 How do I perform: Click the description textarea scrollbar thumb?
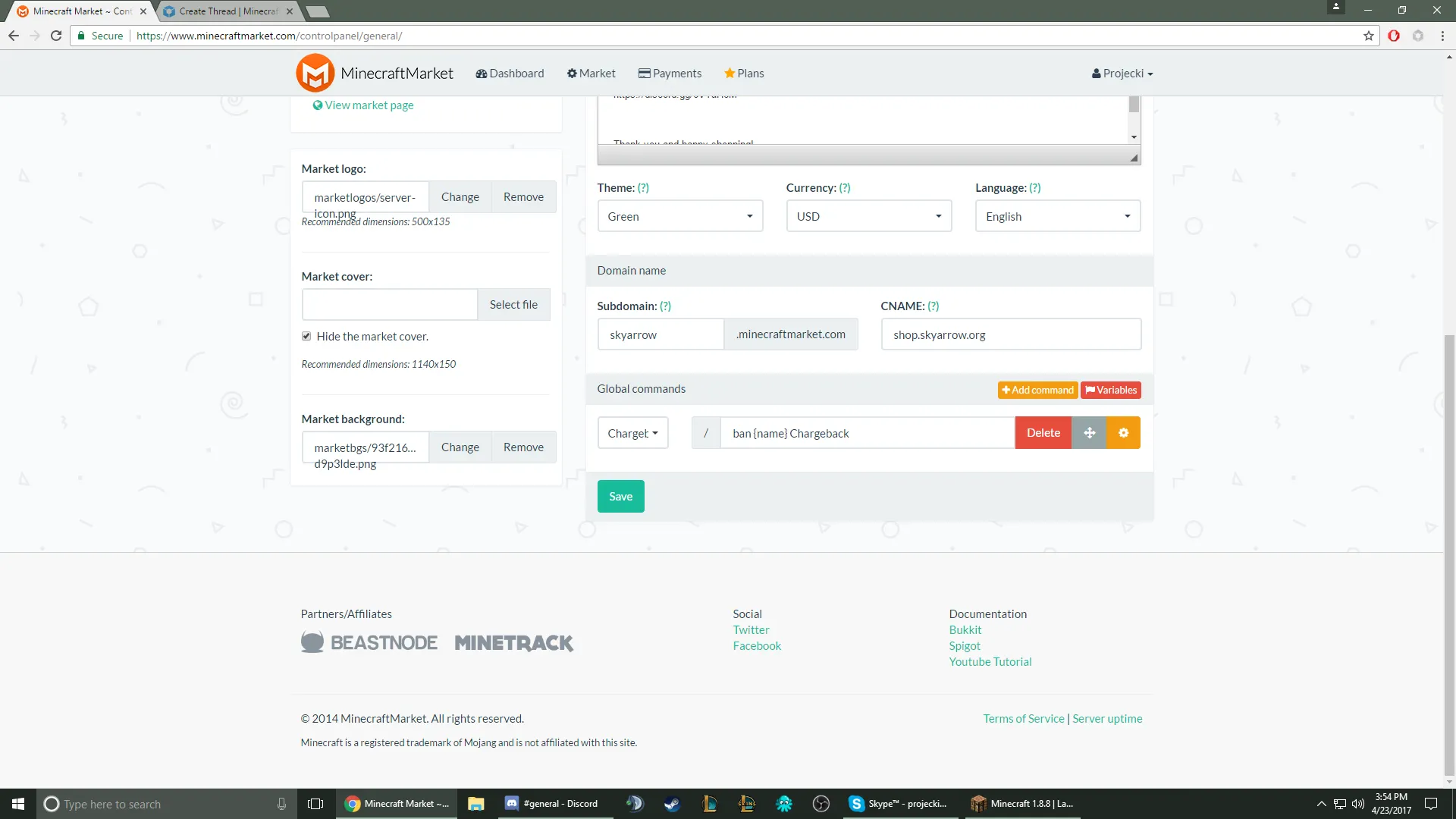click(x=1134, y=104)
